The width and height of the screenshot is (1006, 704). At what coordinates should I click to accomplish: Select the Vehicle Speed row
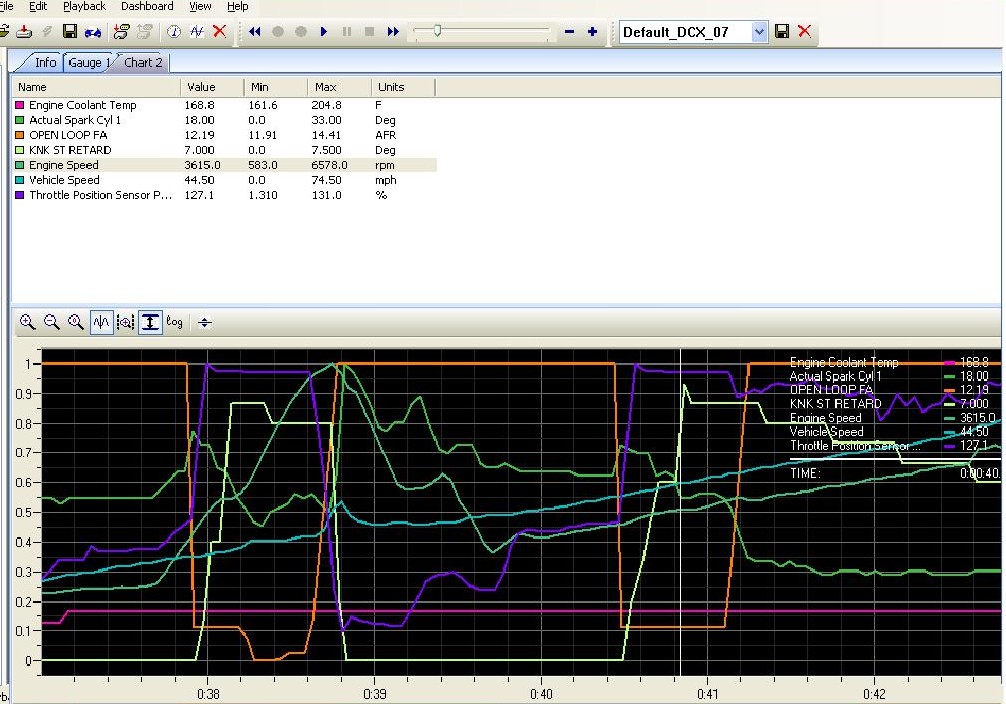pos(225,180)
